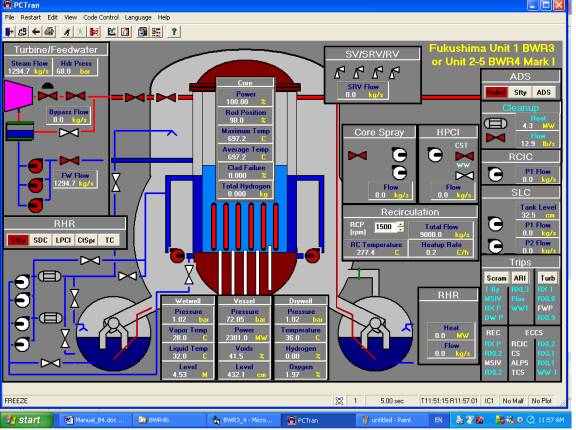The image size is (576, 430).
Task: Switch to Manual_B4.doc taskbar window
Action: click(96, 420)
